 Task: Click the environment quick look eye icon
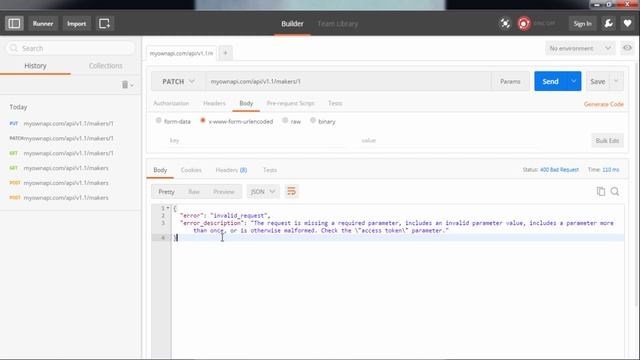click(627, 48)
